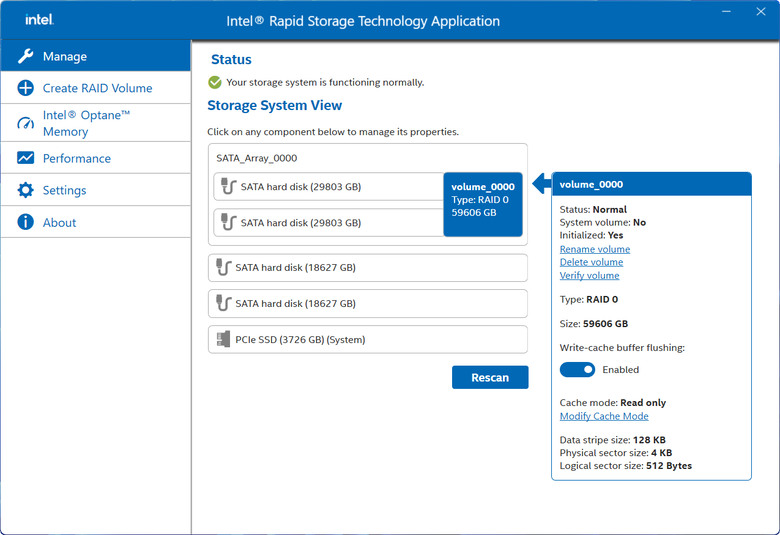
Task: Click the Intel logo in title bar
Action: pyautogui.click(x=39, y=20)
